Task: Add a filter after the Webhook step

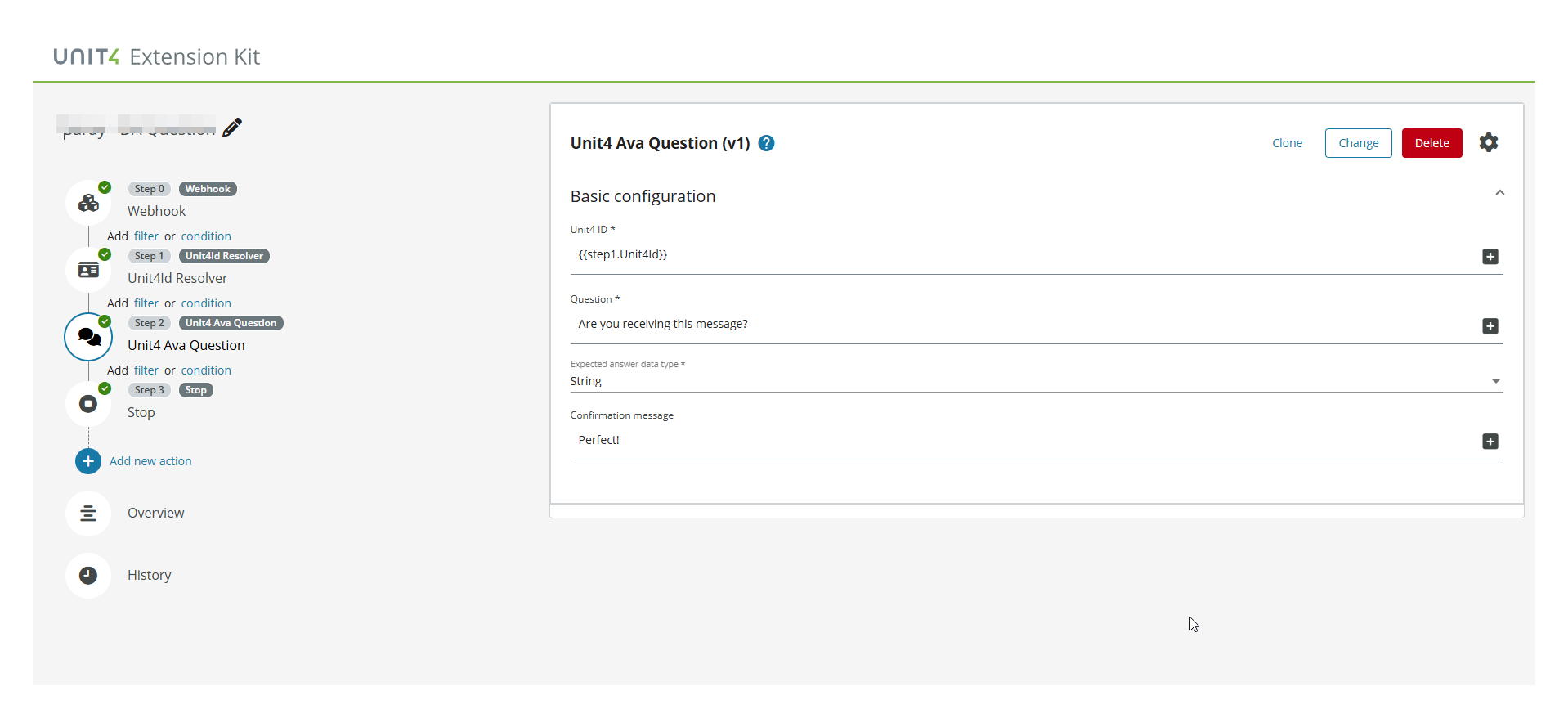Action: click(x=146, y=236)
